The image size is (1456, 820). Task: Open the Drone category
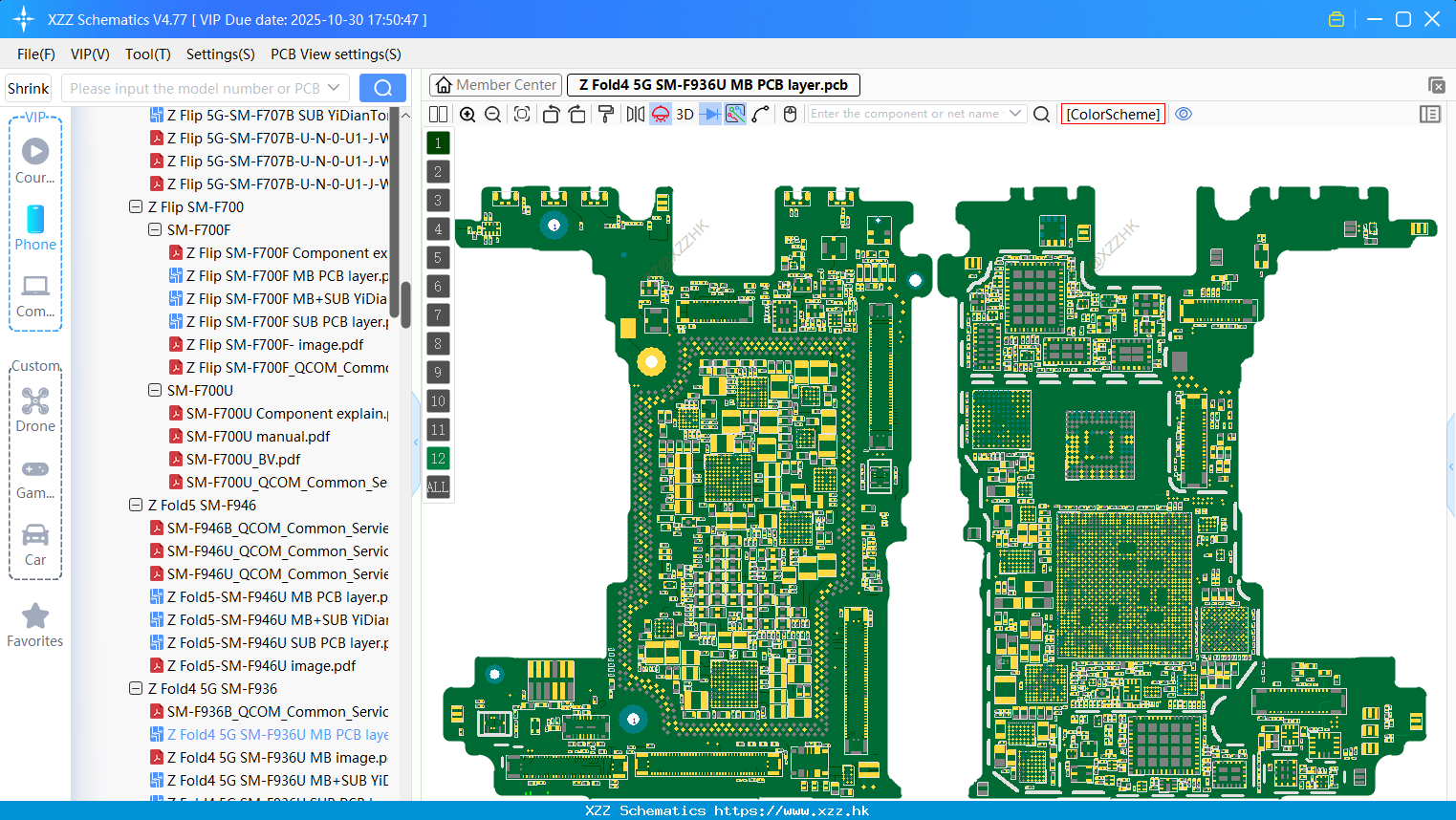coord(35,410)
